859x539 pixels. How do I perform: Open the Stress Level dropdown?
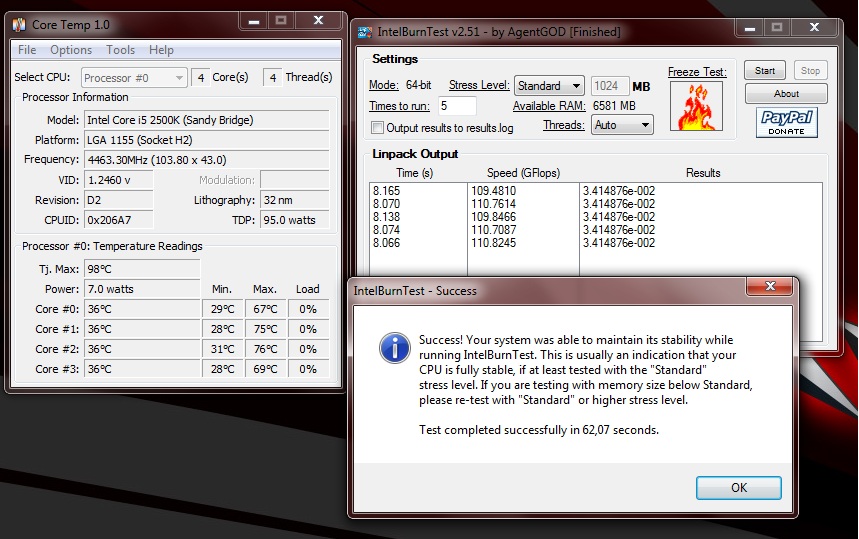pos(549,86)
